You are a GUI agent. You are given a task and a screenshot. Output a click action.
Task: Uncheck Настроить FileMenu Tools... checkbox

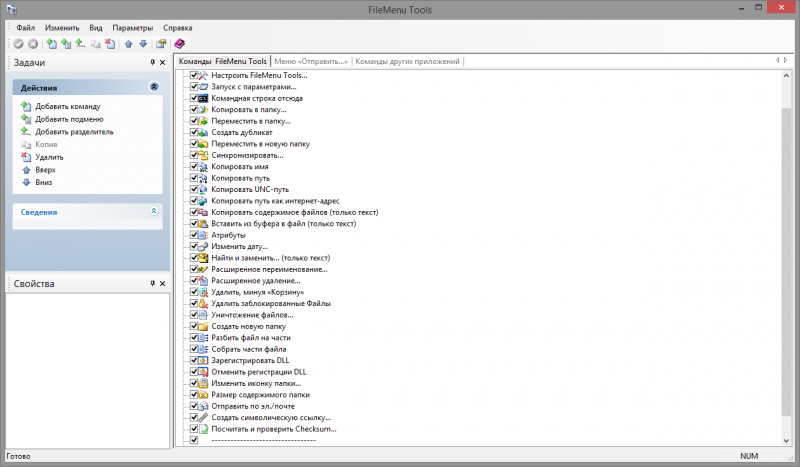tap(194, 75)
